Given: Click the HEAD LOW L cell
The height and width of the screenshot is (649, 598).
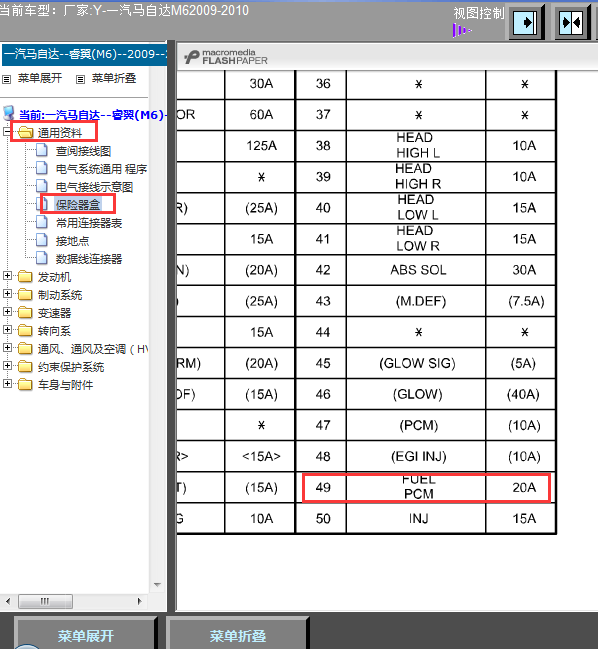Looking at the screenshot, I should (x=416, y=208).
